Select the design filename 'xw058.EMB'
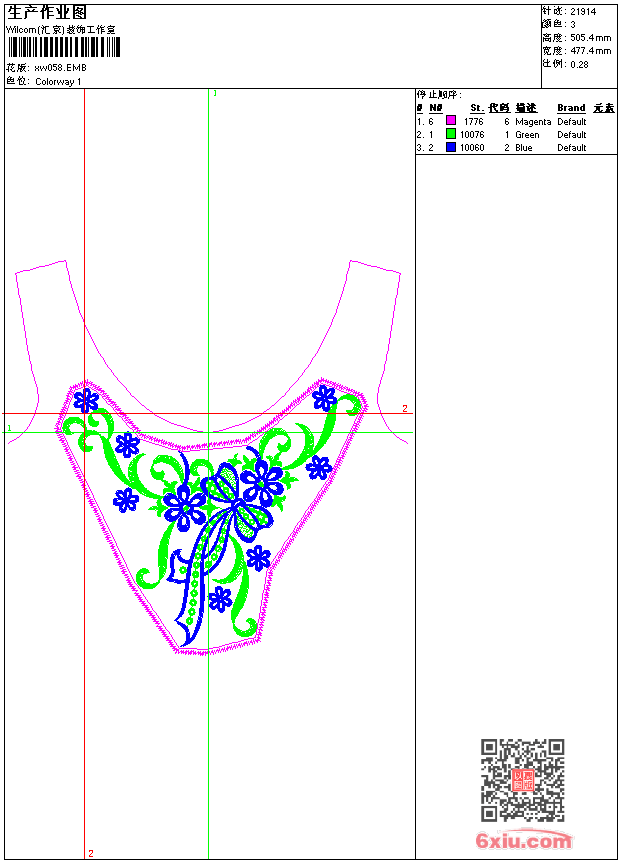 pos(60,68)
